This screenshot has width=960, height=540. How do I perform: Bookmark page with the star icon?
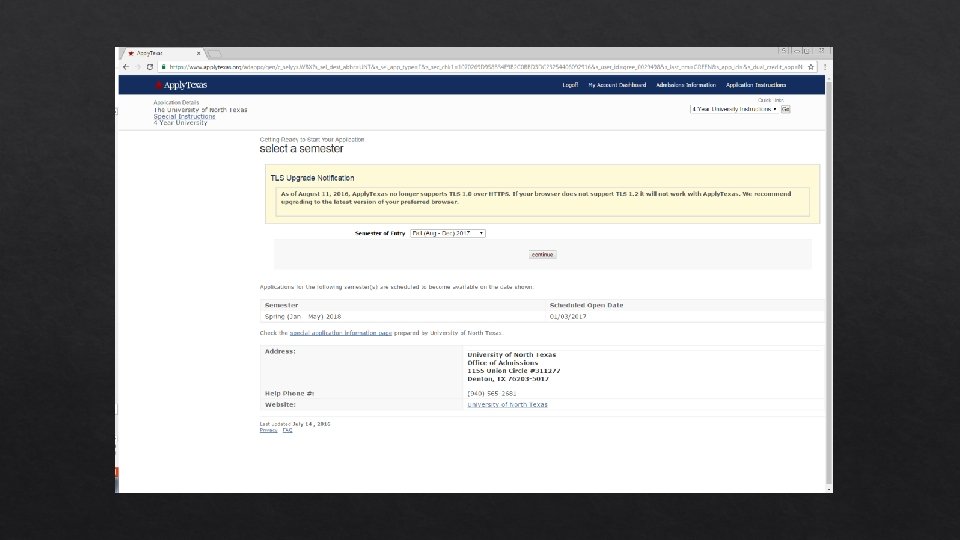[811, 67]
